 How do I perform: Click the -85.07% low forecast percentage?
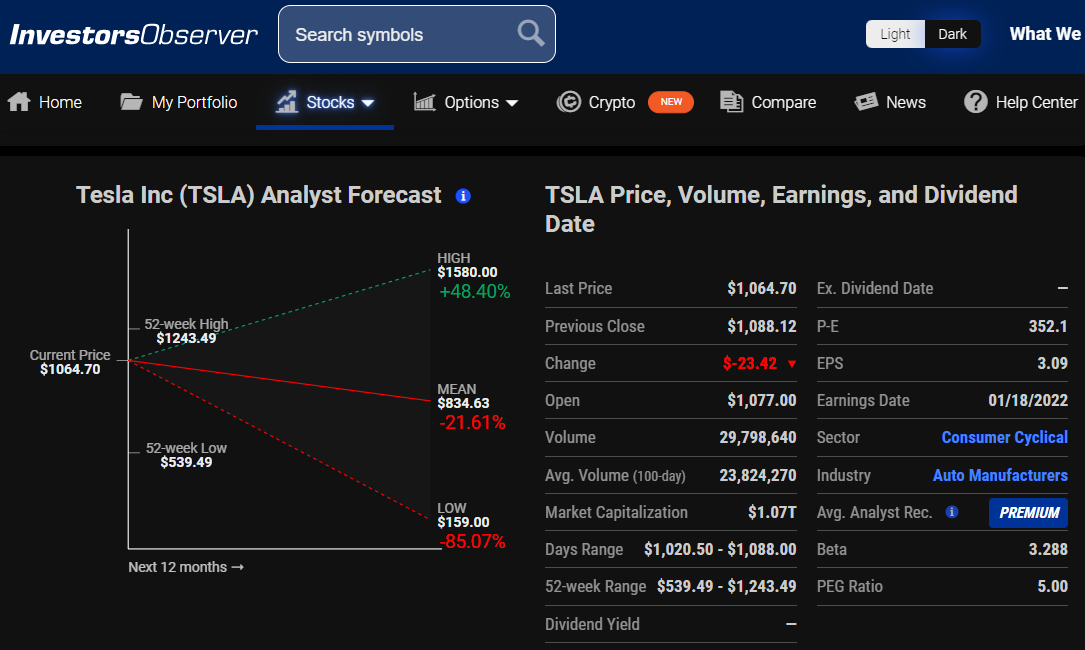[x=472, y=541]
